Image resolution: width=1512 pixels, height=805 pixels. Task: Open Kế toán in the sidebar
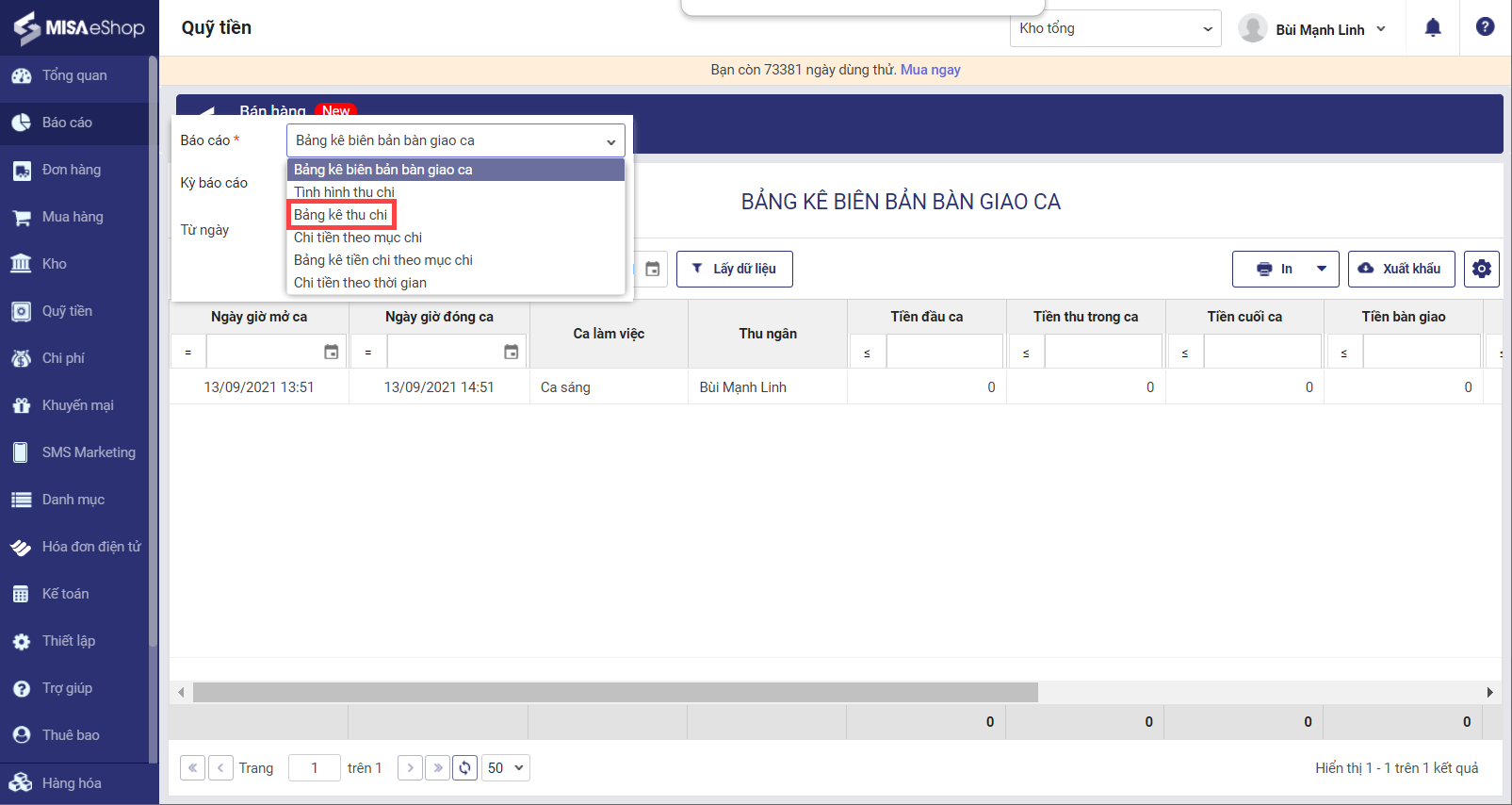(74, 594)
